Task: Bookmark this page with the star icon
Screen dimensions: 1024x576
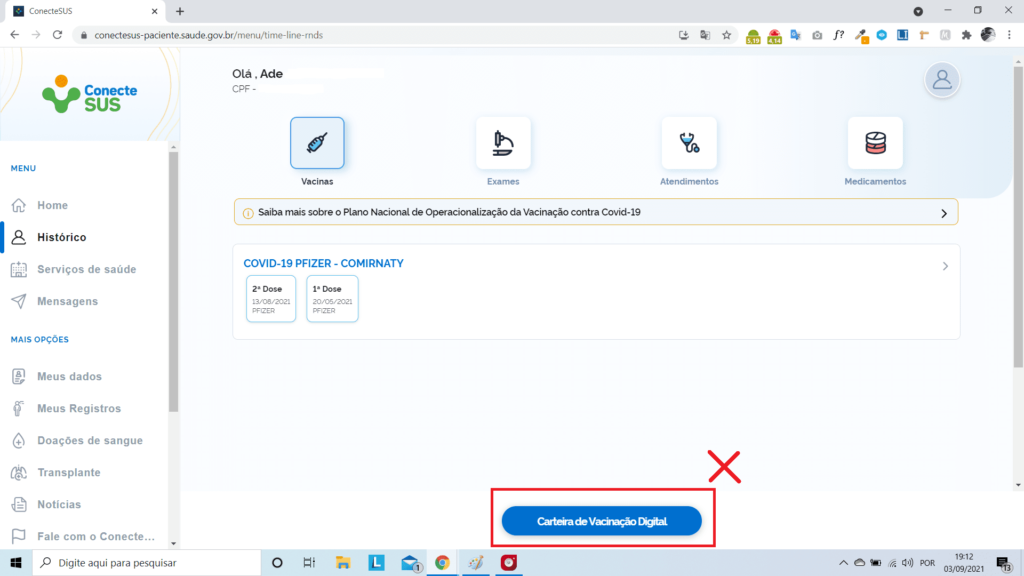Action: pos(727,34)
